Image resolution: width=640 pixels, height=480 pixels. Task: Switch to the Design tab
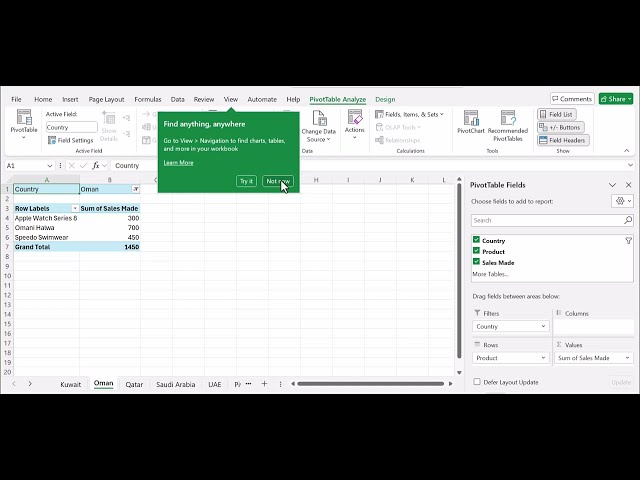pyautogui.click(x=385, y=99)
